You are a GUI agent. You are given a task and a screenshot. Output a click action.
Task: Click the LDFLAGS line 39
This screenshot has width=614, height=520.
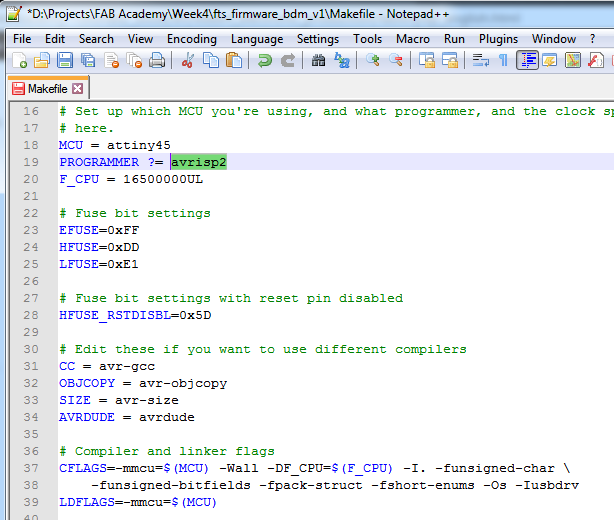[x=138, y=502]
